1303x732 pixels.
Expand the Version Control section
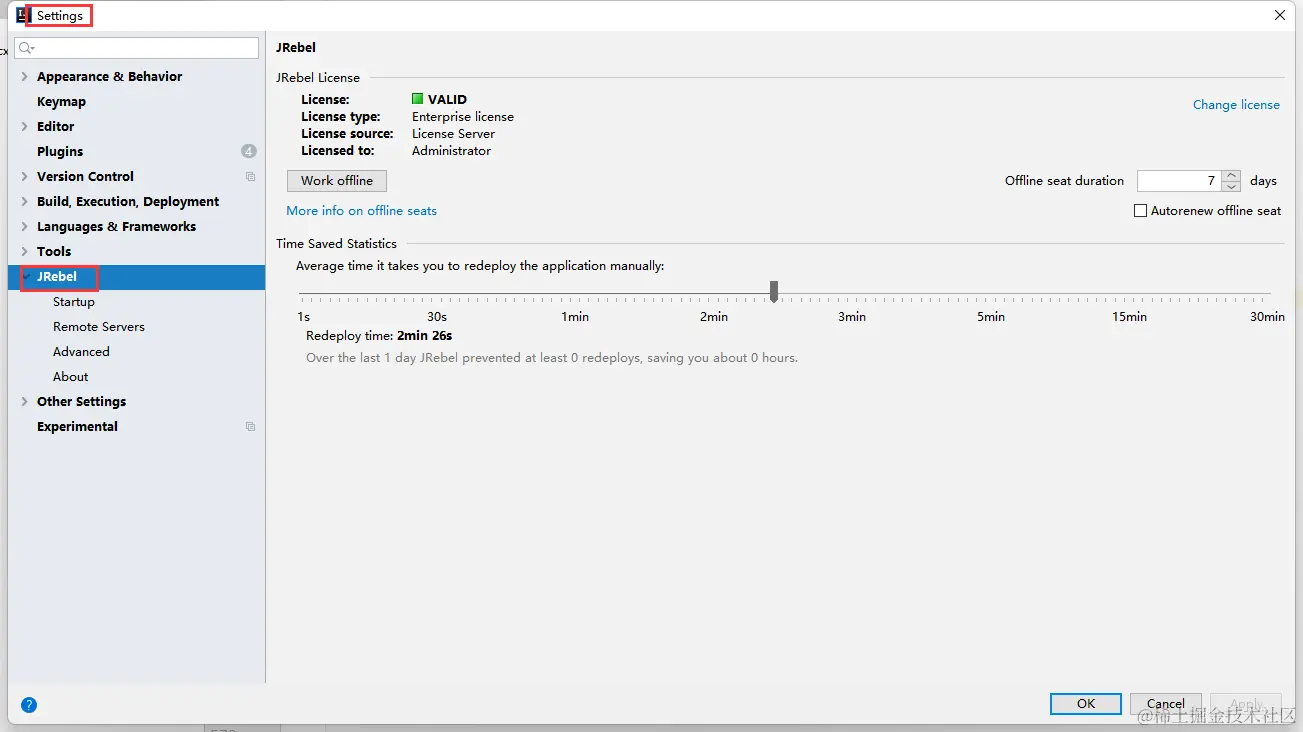point(25,176)
